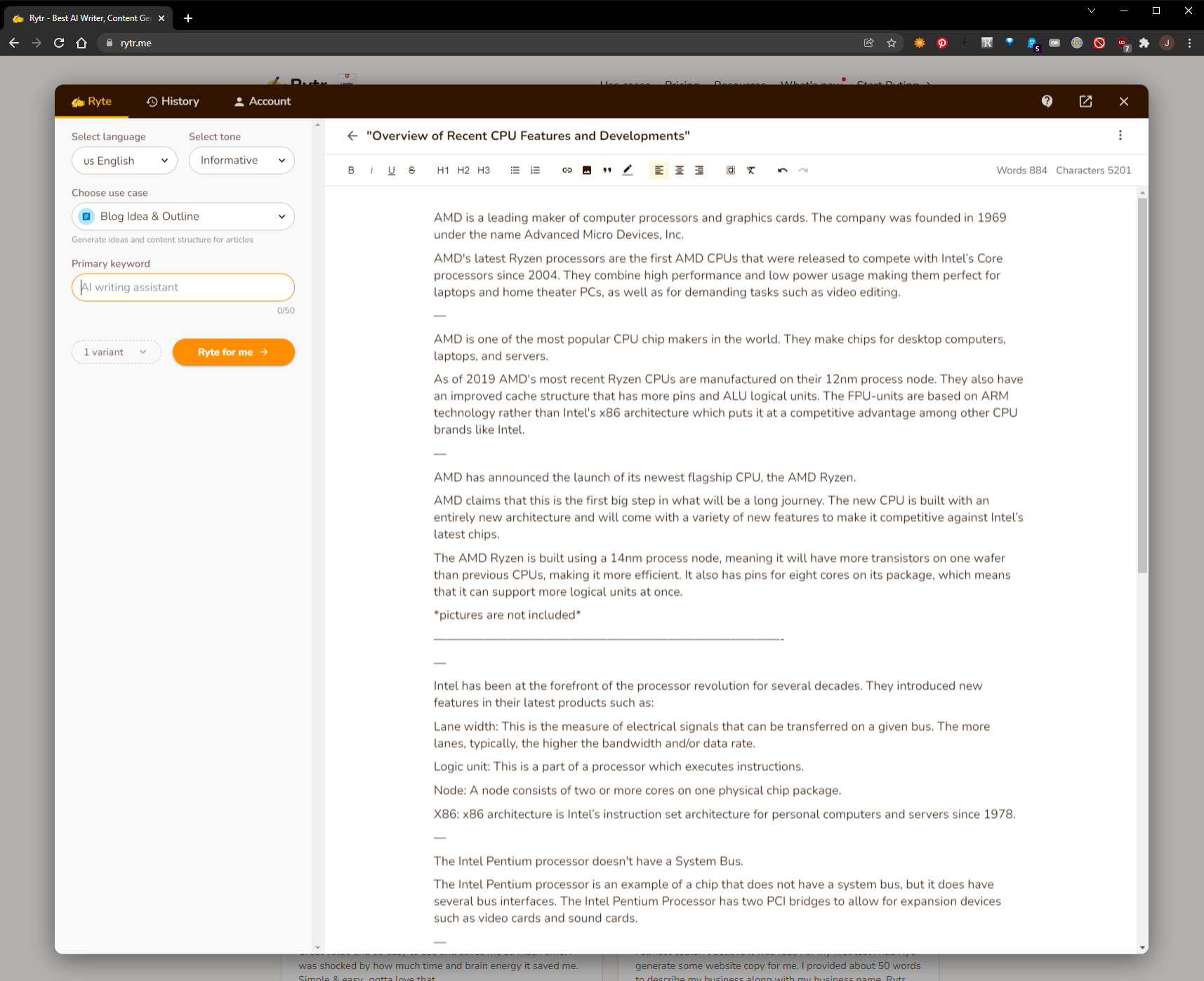Clear text formatting
Viewport: 1204px width, 981px height.
click(x=751, y=171)
